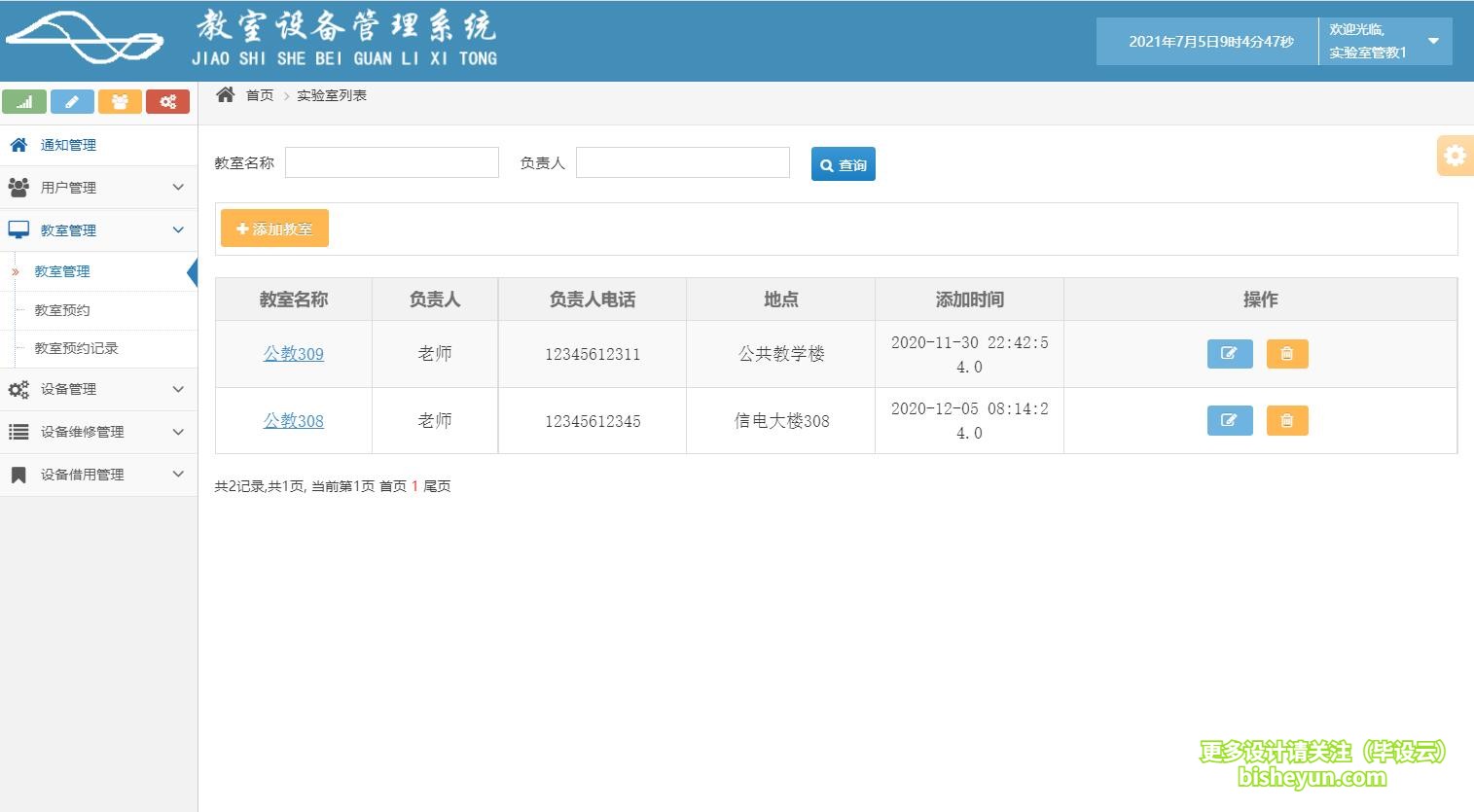This screenshot has height=812, width=1474.
Task: Click the 查询 search button
Action: [x=843, y=163]
